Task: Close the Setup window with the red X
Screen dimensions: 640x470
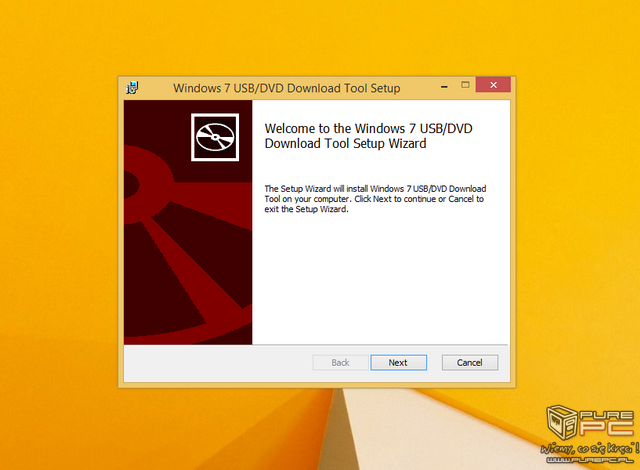Action: (x=493, y=84)
